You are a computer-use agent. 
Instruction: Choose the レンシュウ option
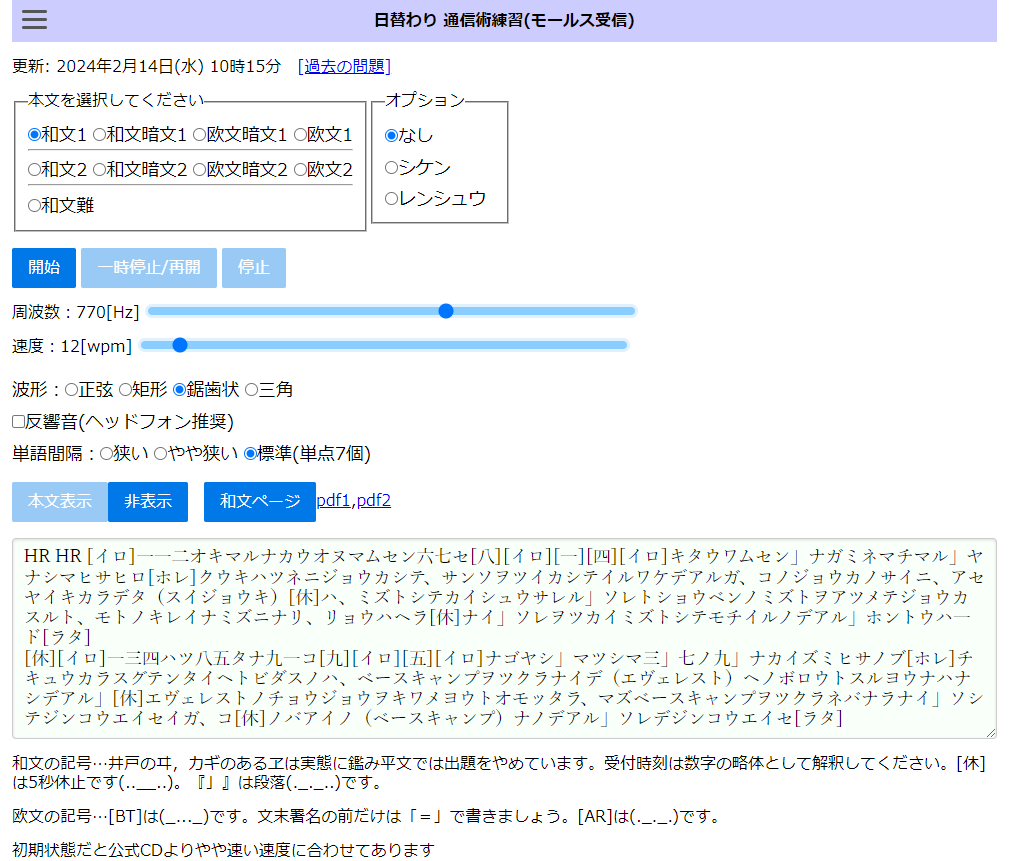(x=392, y=199)
